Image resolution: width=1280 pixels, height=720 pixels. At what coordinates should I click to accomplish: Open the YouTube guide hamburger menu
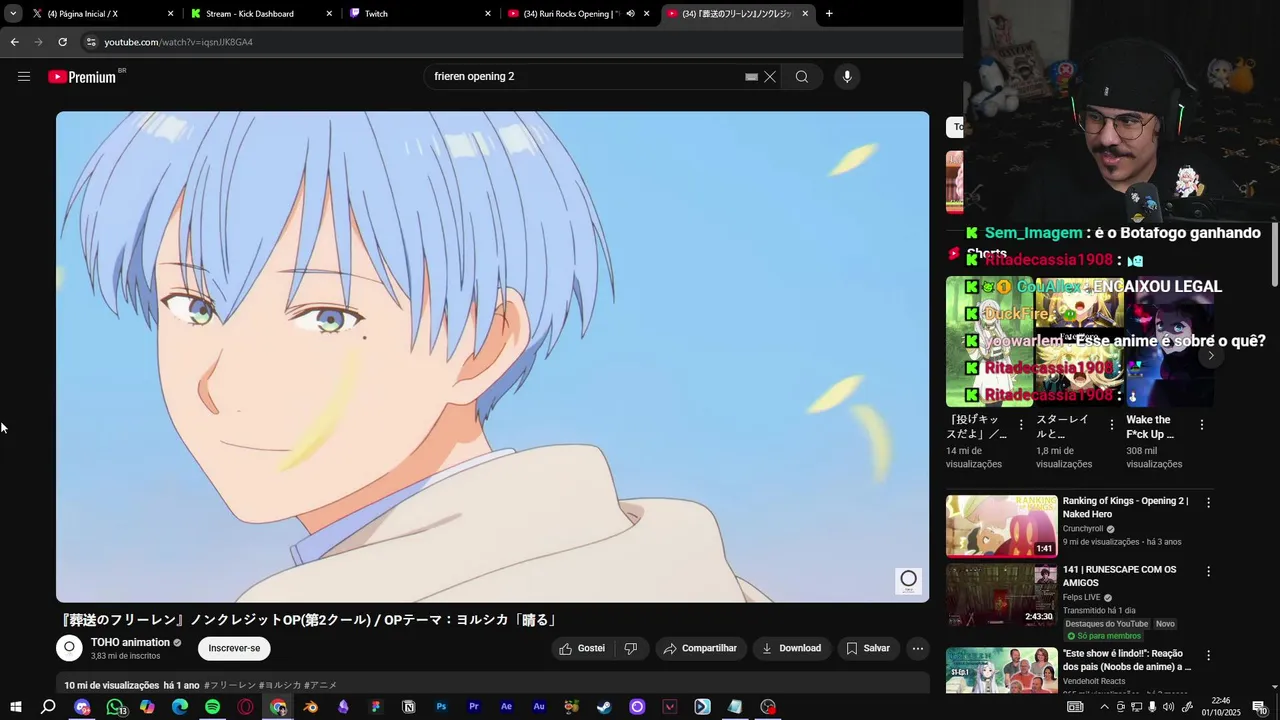tap(24, 77)
